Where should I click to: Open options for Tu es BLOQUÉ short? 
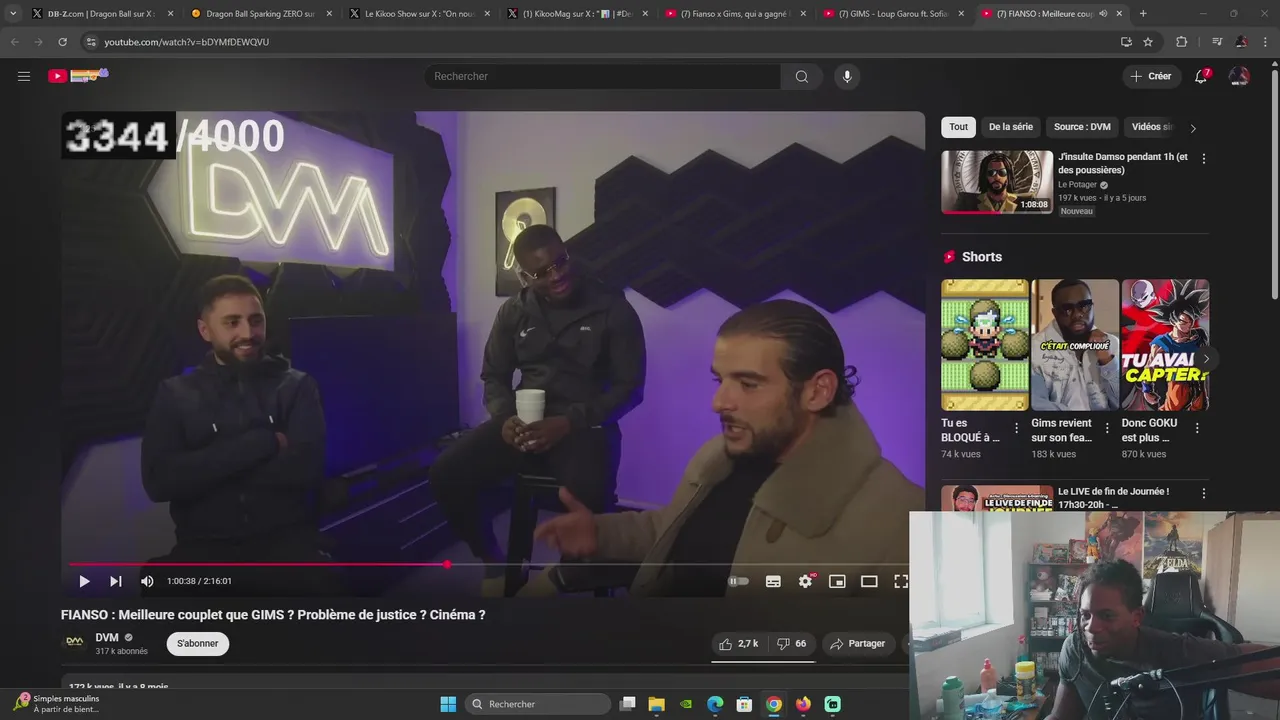[1017, 428]
